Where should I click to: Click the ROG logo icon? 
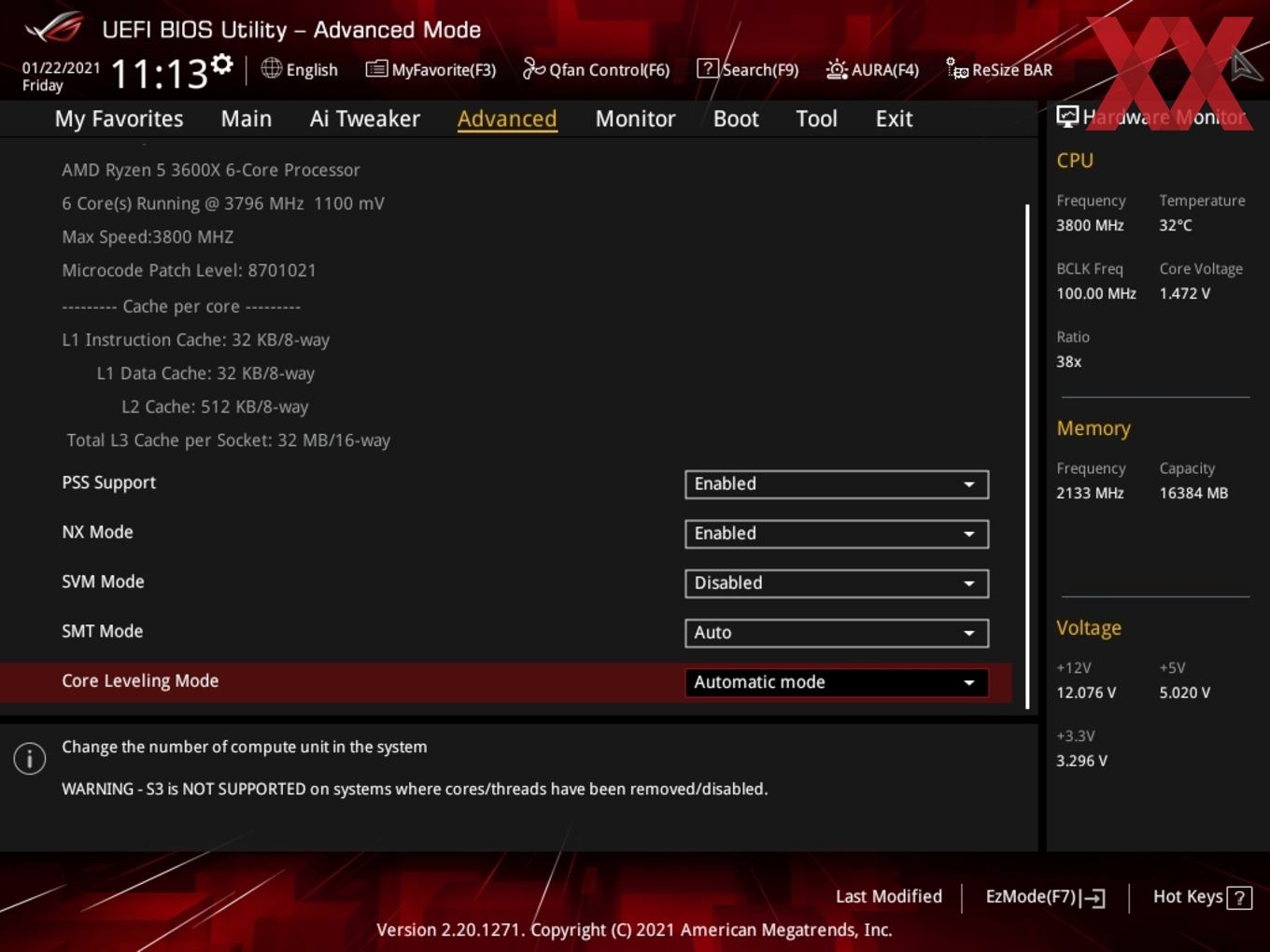pyautogui.click(x=54, y=27)
